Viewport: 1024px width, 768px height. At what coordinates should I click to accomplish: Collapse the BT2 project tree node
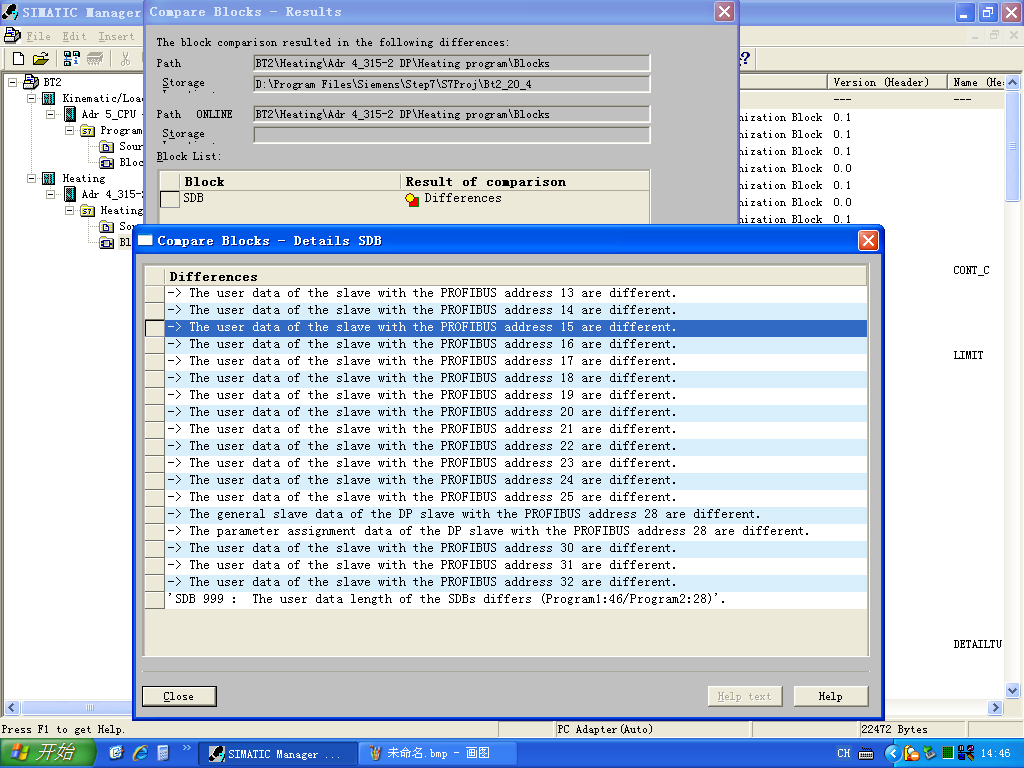12,82
